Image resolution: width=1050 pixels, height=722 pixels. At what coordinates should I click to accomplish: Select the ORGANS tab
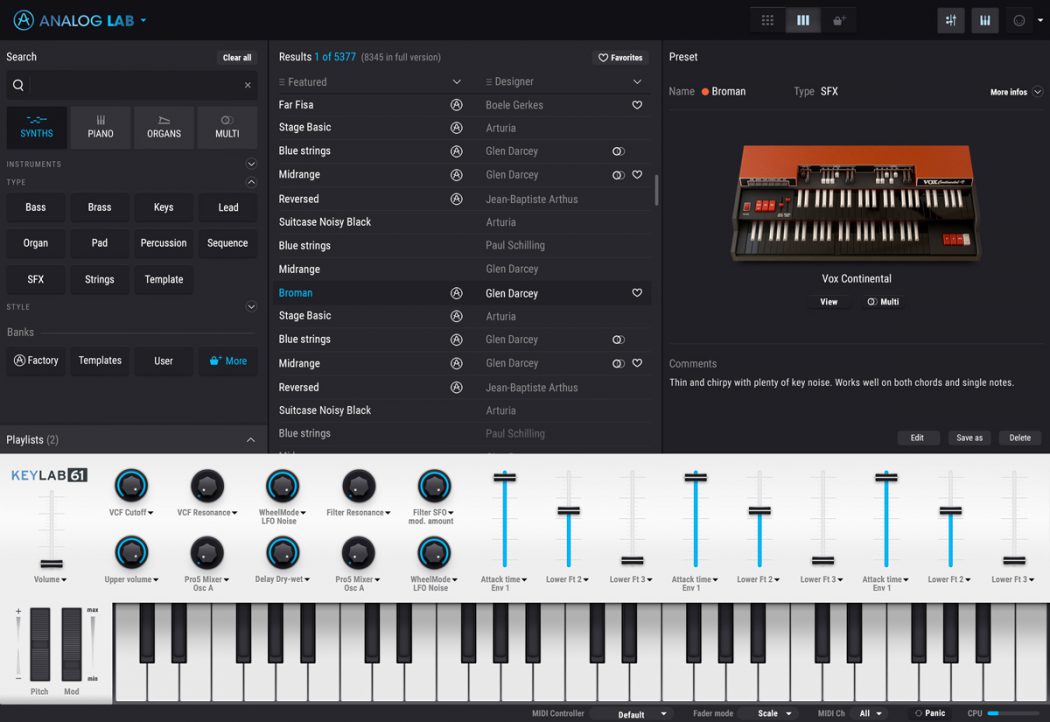pos(164,127)
